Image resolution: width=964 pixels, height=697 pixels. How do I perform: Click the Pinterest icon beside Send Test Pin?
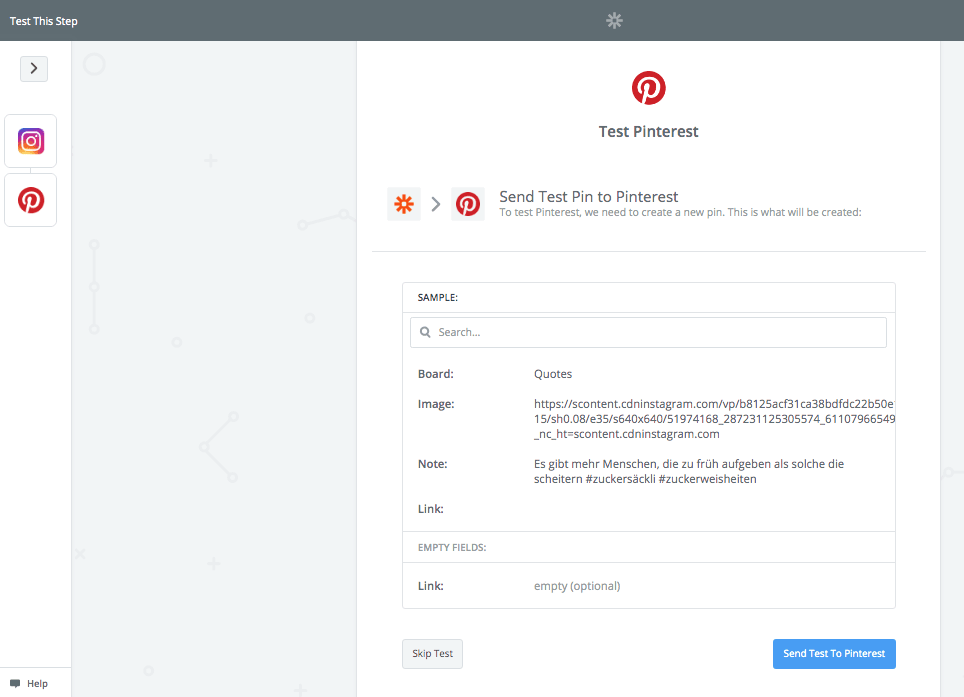(x=468, y=203)
